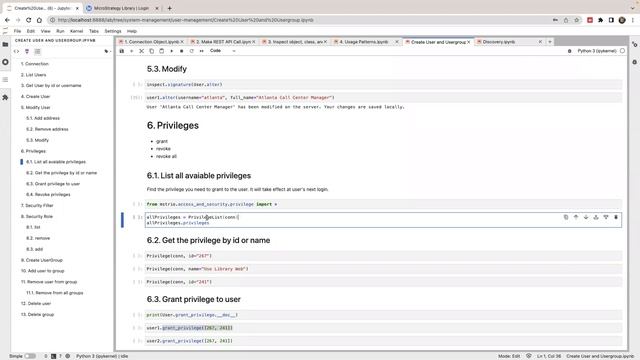Copy selected cell using toolbar copy icon
Screen dimensions: 640x360
tap(151, 51)
